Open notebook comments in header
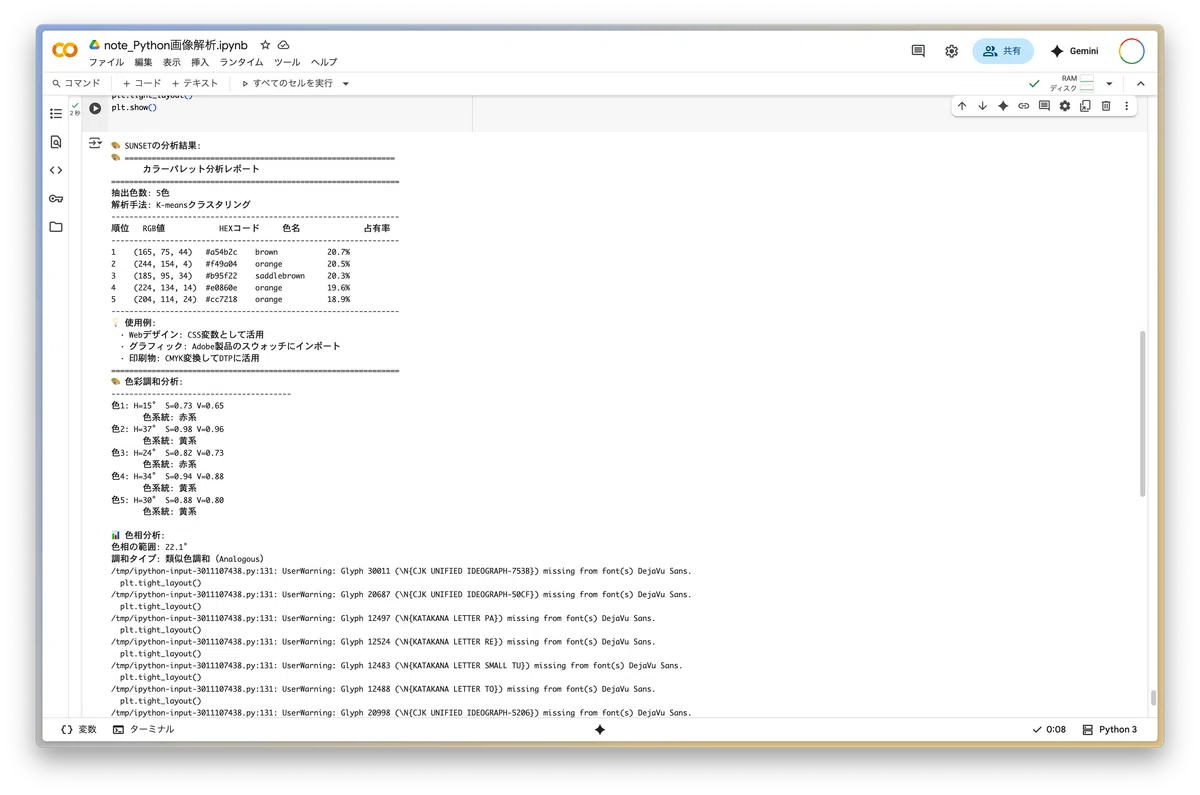Screen dimensions: 1200x795 click(x=918, y=51)
